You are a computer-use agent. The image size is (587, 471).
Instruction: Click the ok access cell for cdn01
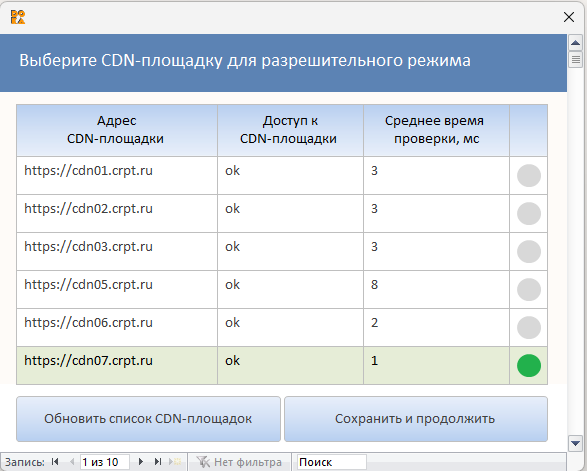290,175
